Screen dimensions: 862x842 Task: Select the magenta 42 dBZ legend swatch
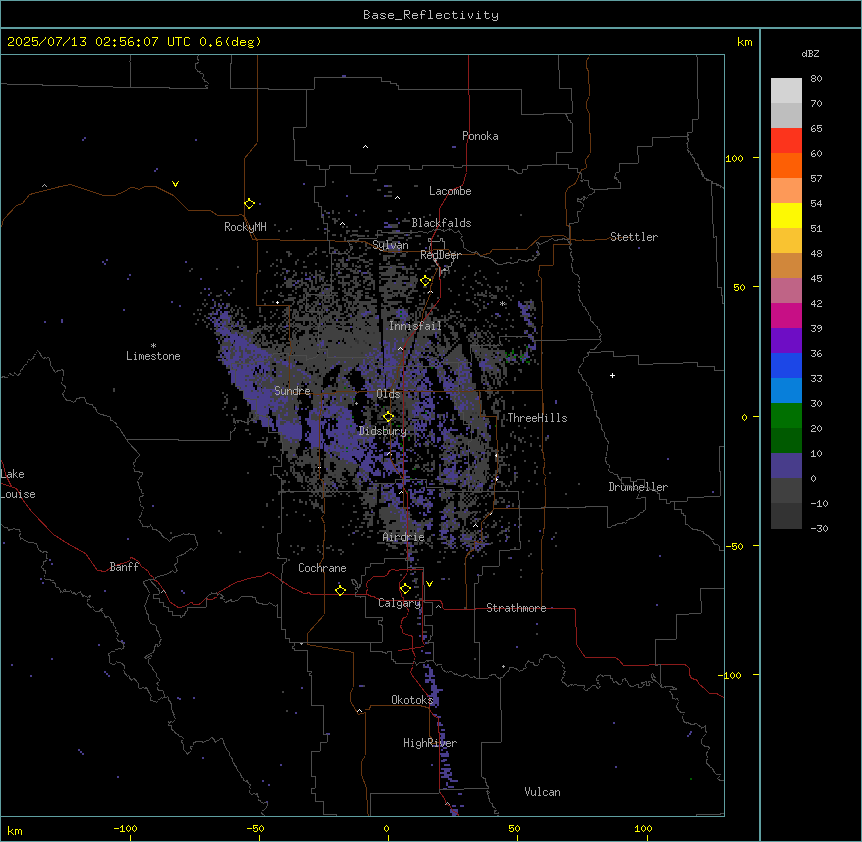coord(786,316)
